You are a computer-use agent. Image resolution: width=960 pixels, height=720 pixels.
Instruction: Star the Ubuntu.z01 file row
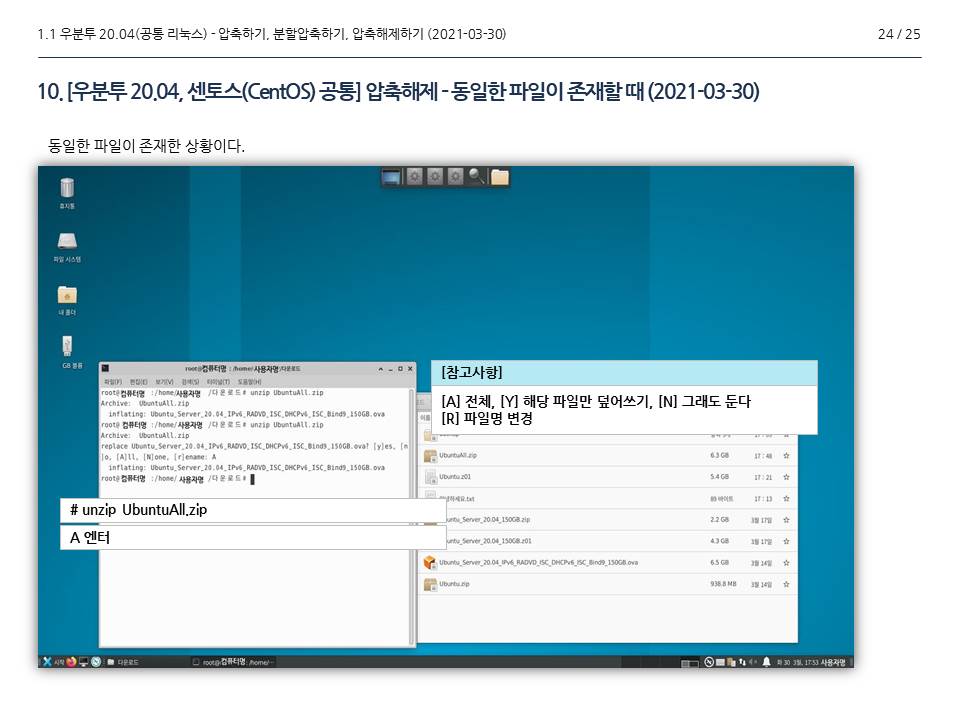coord(786,477)
